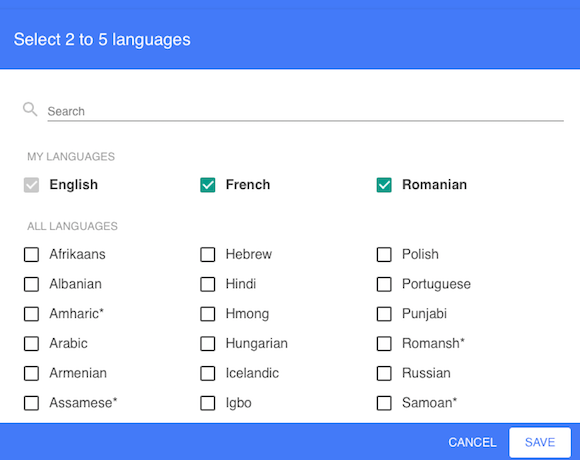Check the Russian checkbox
580x460 pixels.
click(384, 373)
